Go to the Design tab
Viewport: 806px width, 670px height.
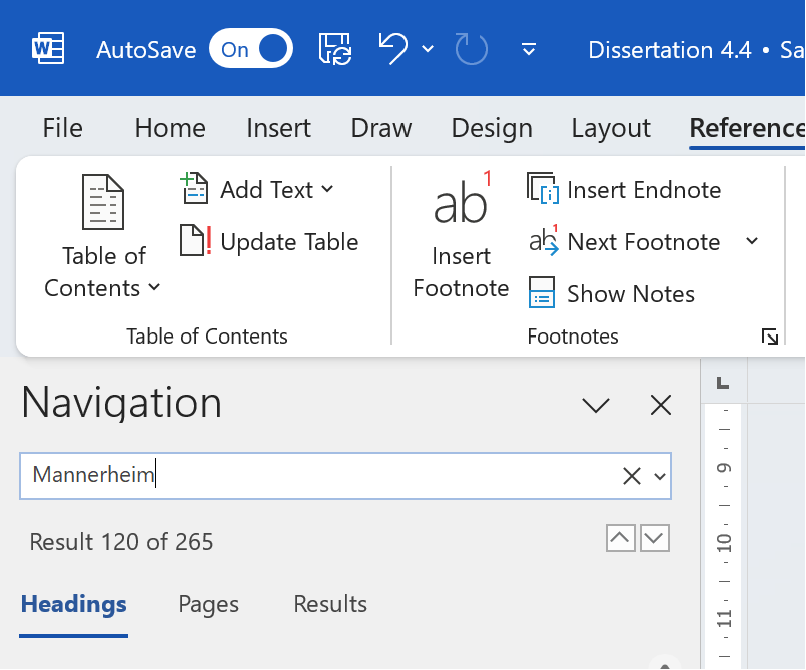[492, 128]
